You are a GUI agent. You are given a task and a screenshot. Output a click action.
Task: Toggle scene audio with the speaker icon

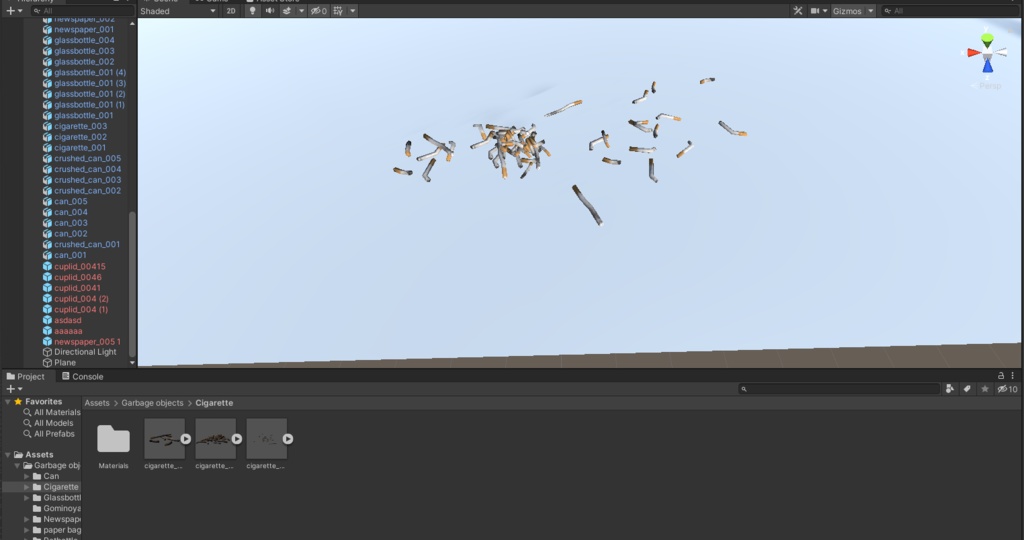(269, 11)
